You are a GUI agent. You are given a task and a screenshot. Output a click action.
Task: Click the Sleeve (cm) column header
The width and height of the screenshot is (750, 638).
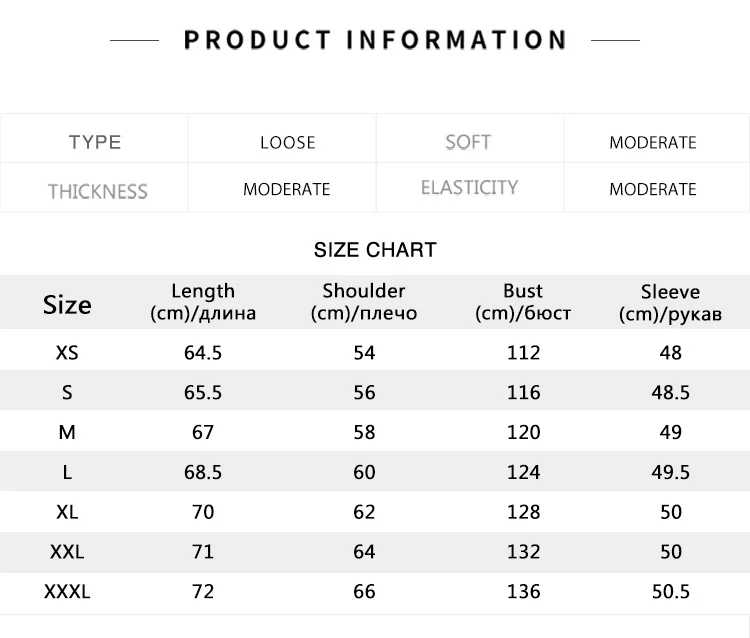click(x=670, y=303)
